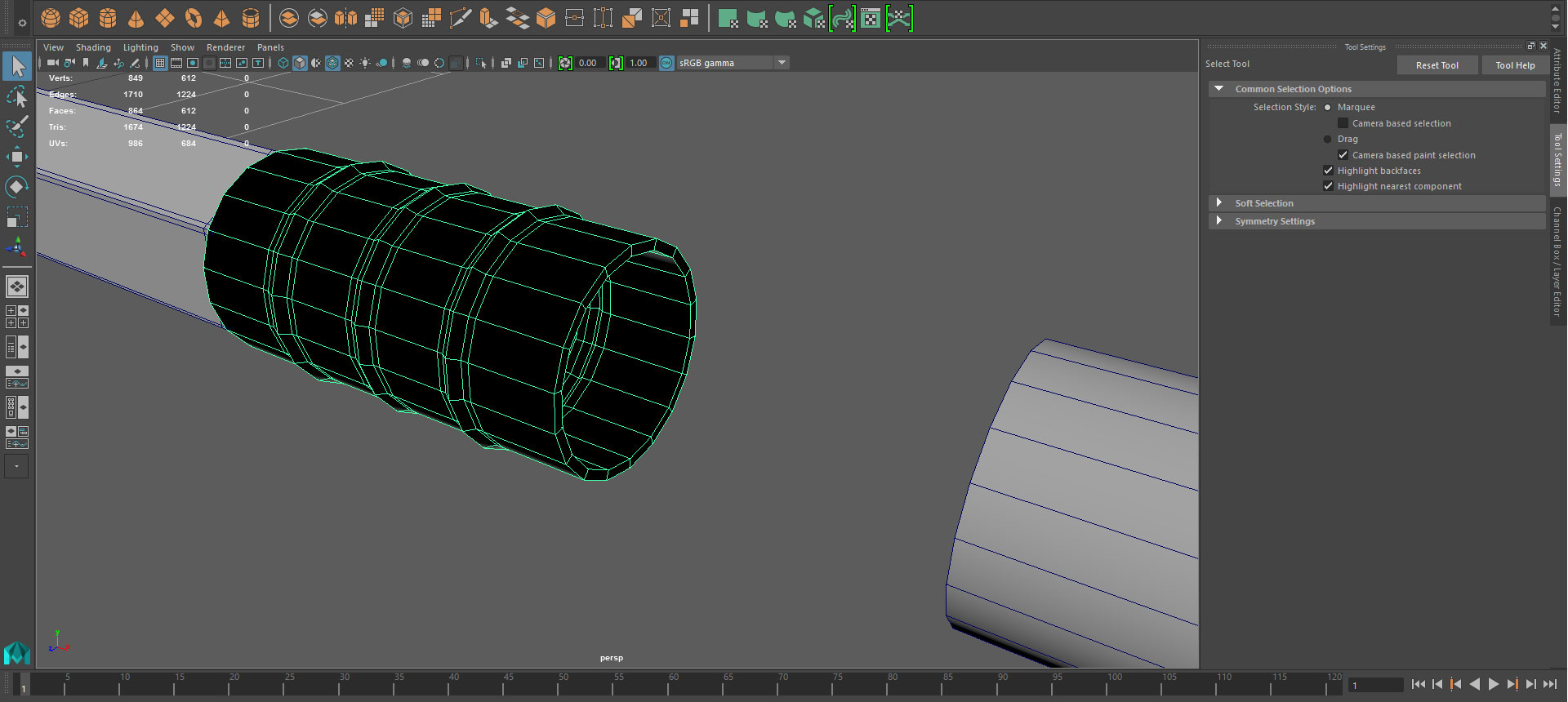Click the Tool Help button
The height and width of the screenshot is (702, 1568).
tap(1515, 65)
